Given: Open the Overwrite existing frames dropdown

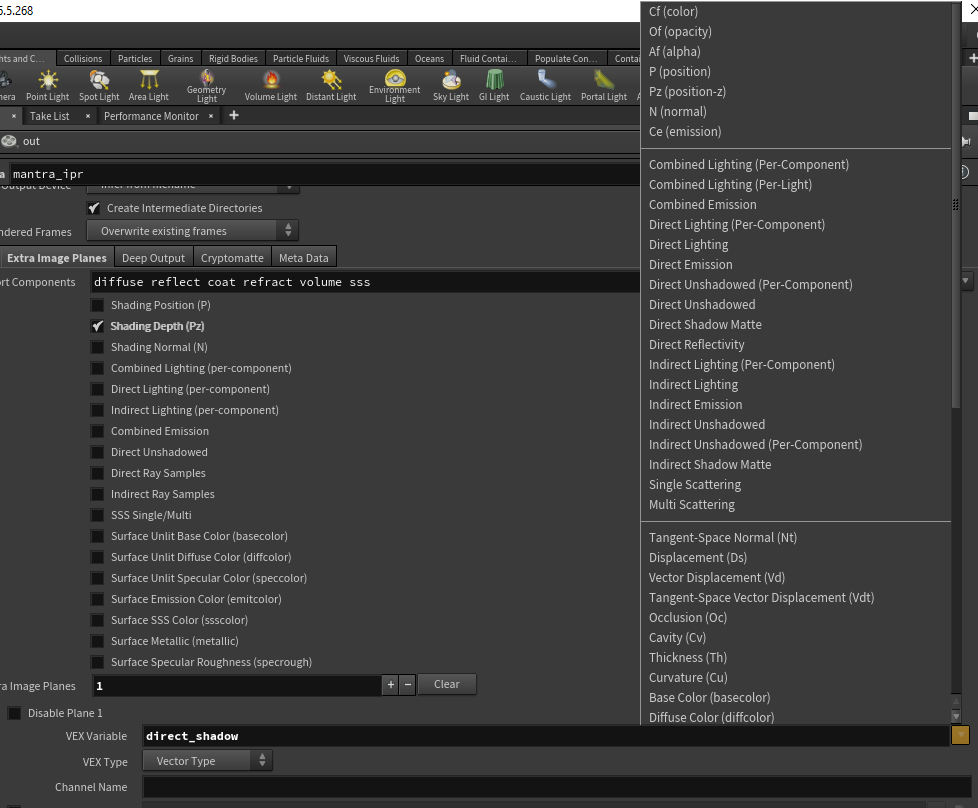Looking at the screenshot, I should pos(192,231).
